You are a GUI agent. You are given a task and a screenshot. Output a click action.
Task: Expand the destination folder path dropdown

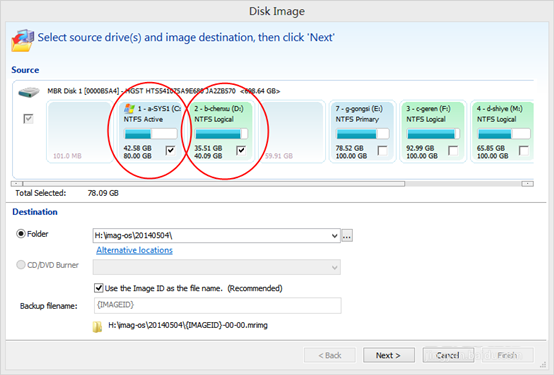(334, 236)
